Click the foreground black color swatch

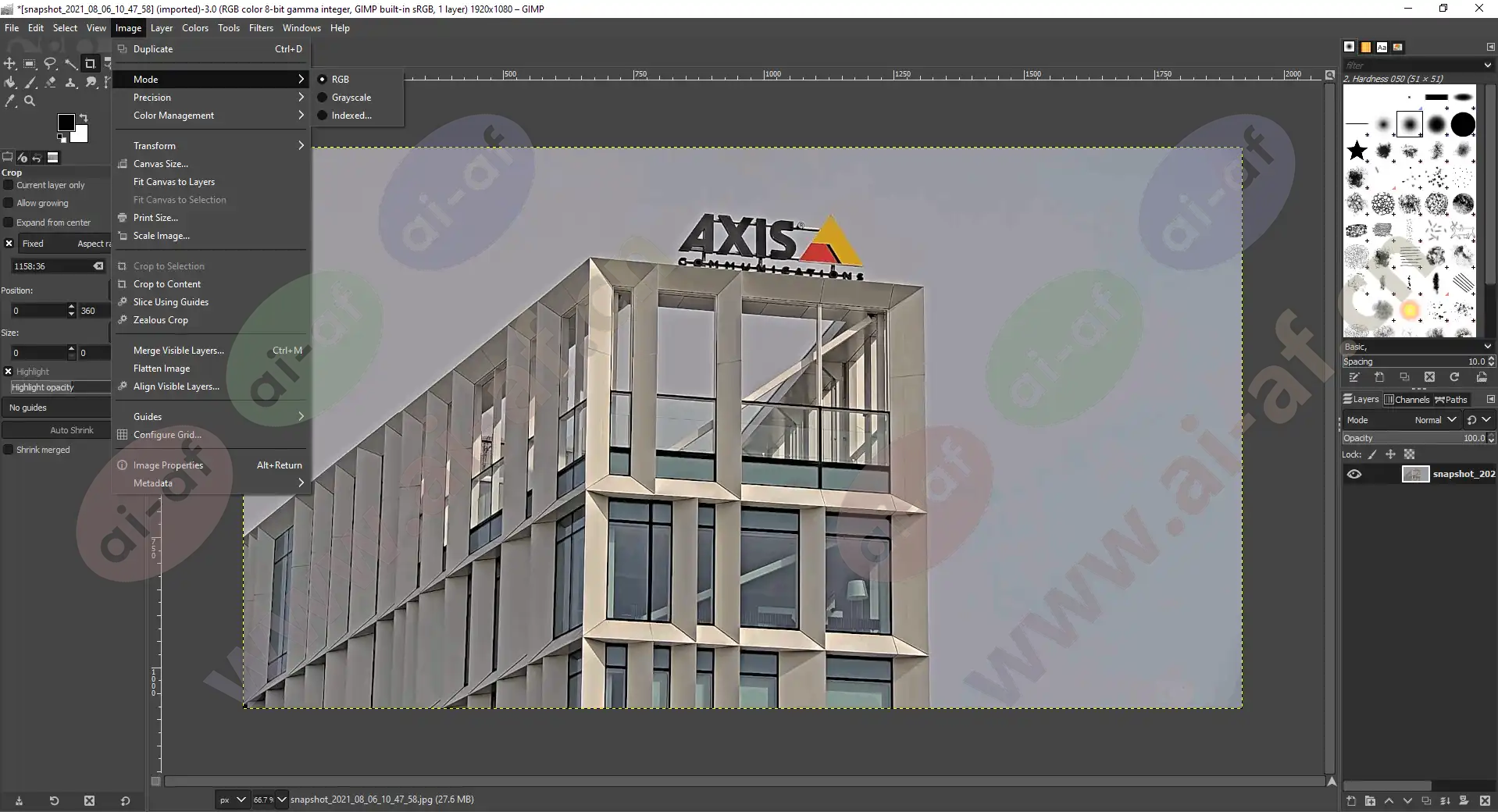66,122
